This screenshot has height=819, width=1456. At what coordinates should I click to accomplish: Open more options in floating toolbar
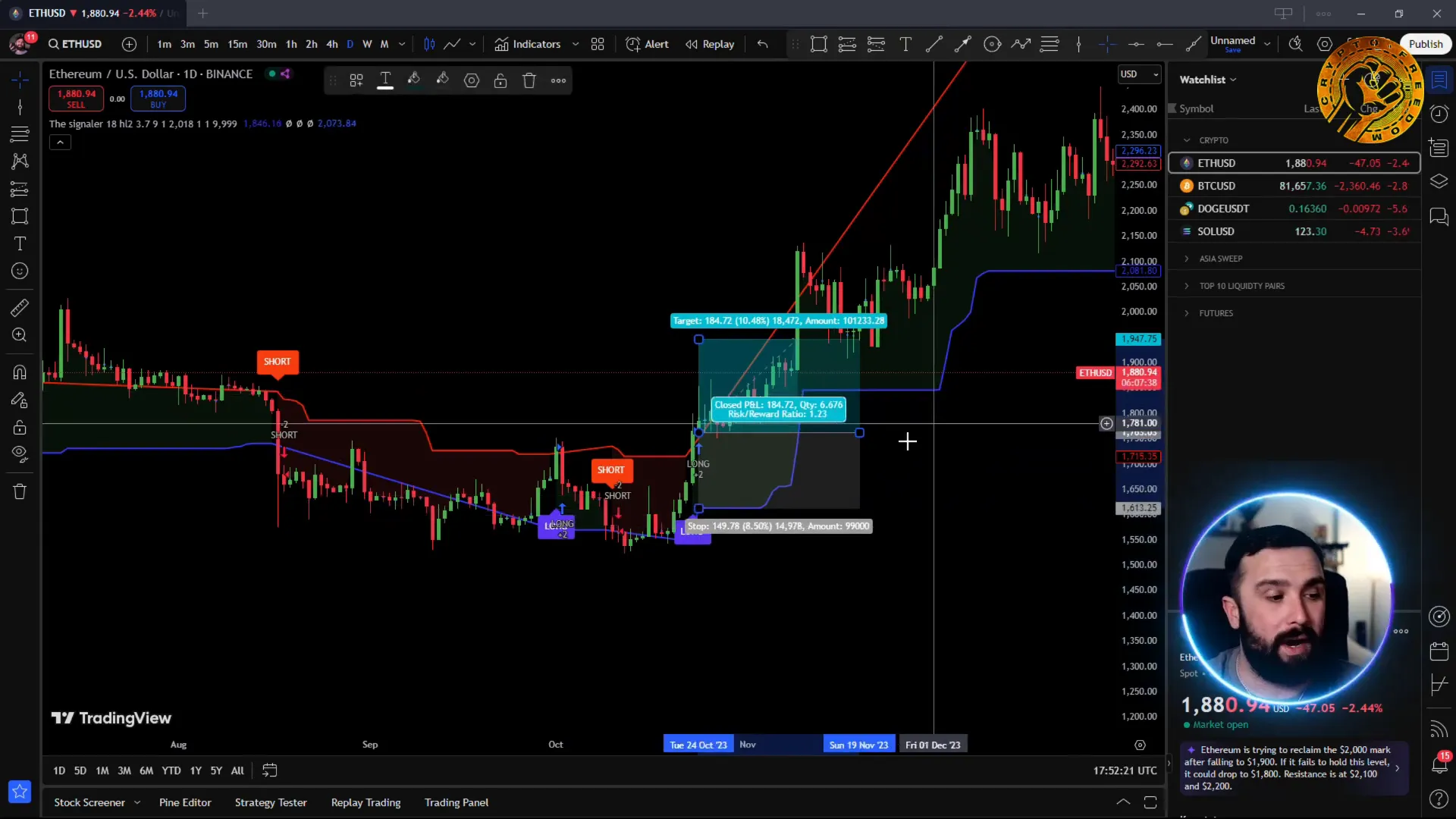tap(558, 80)
